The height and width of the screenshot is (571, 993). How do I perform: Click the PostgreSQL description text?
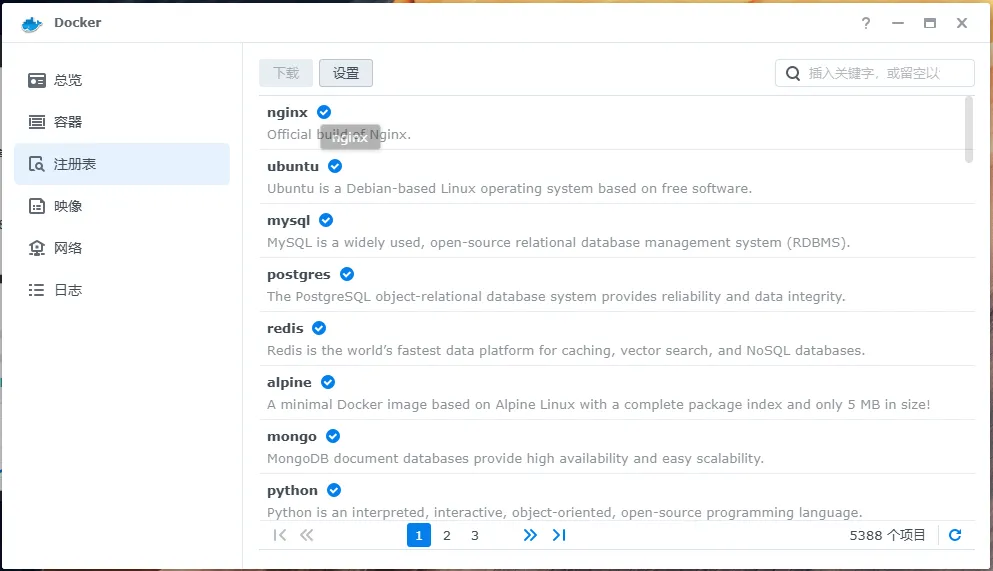[x=556, y=297]
